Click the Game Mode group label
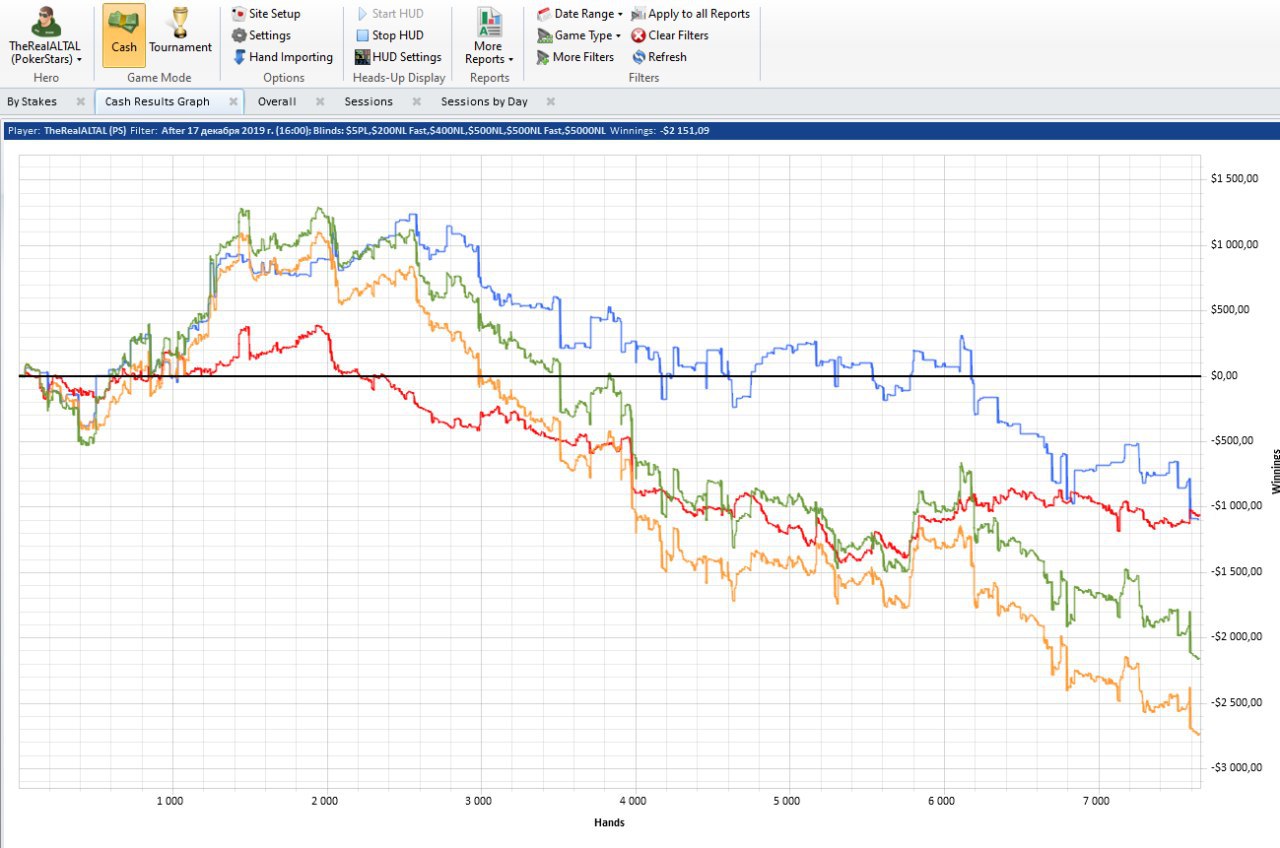 click(159, 78)
